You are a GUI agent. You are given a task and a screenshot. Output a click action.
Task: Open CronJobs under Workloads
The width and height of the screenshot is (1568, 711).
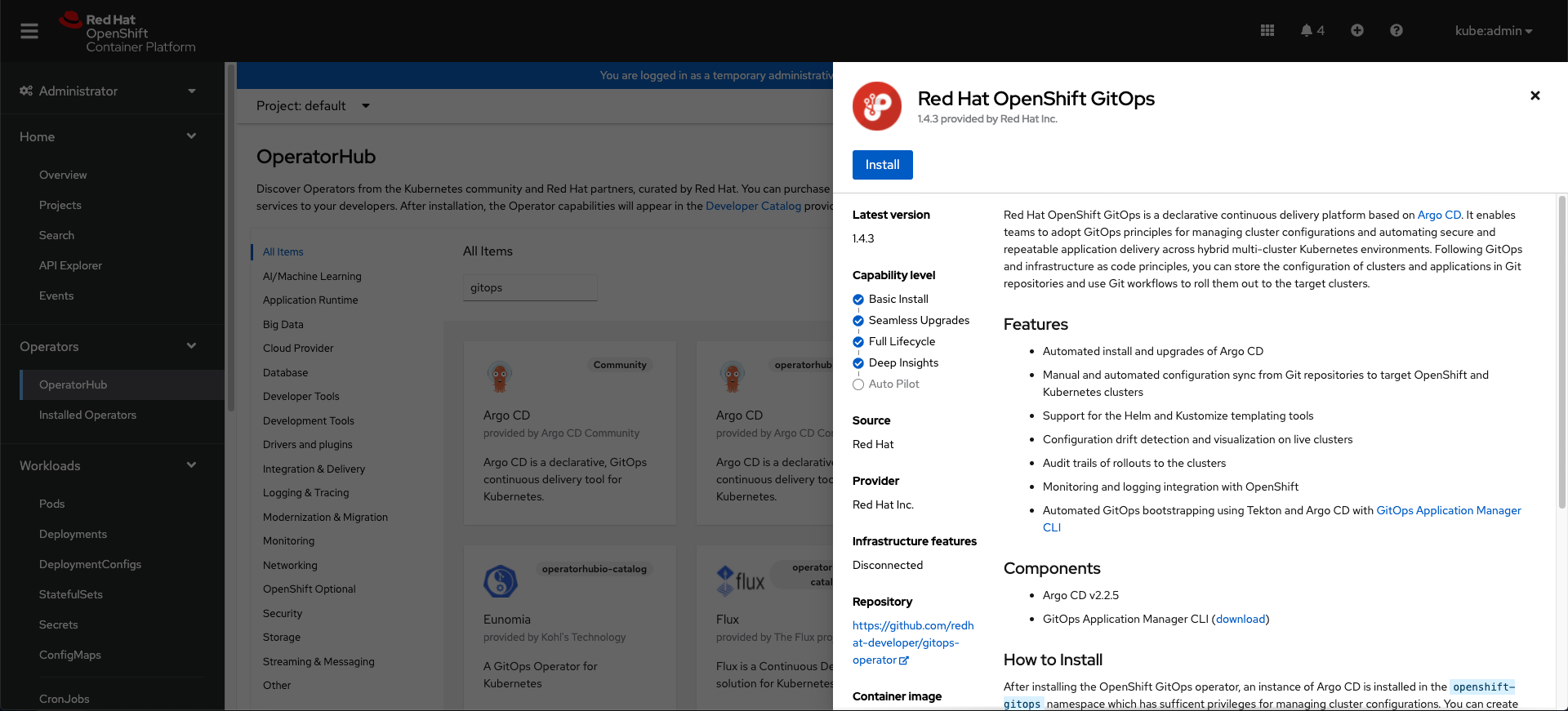[x=65, y=699]
